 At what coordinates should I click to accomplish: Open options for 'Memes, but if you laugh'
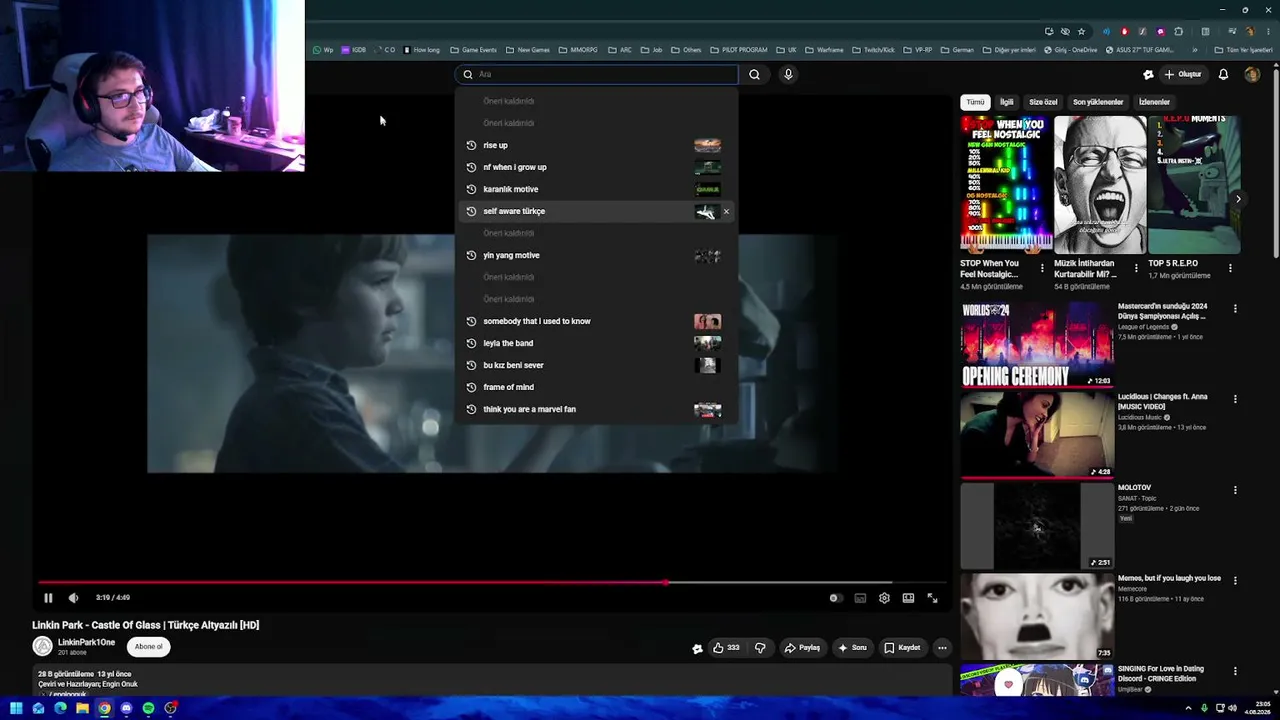tap(1235, 580)
